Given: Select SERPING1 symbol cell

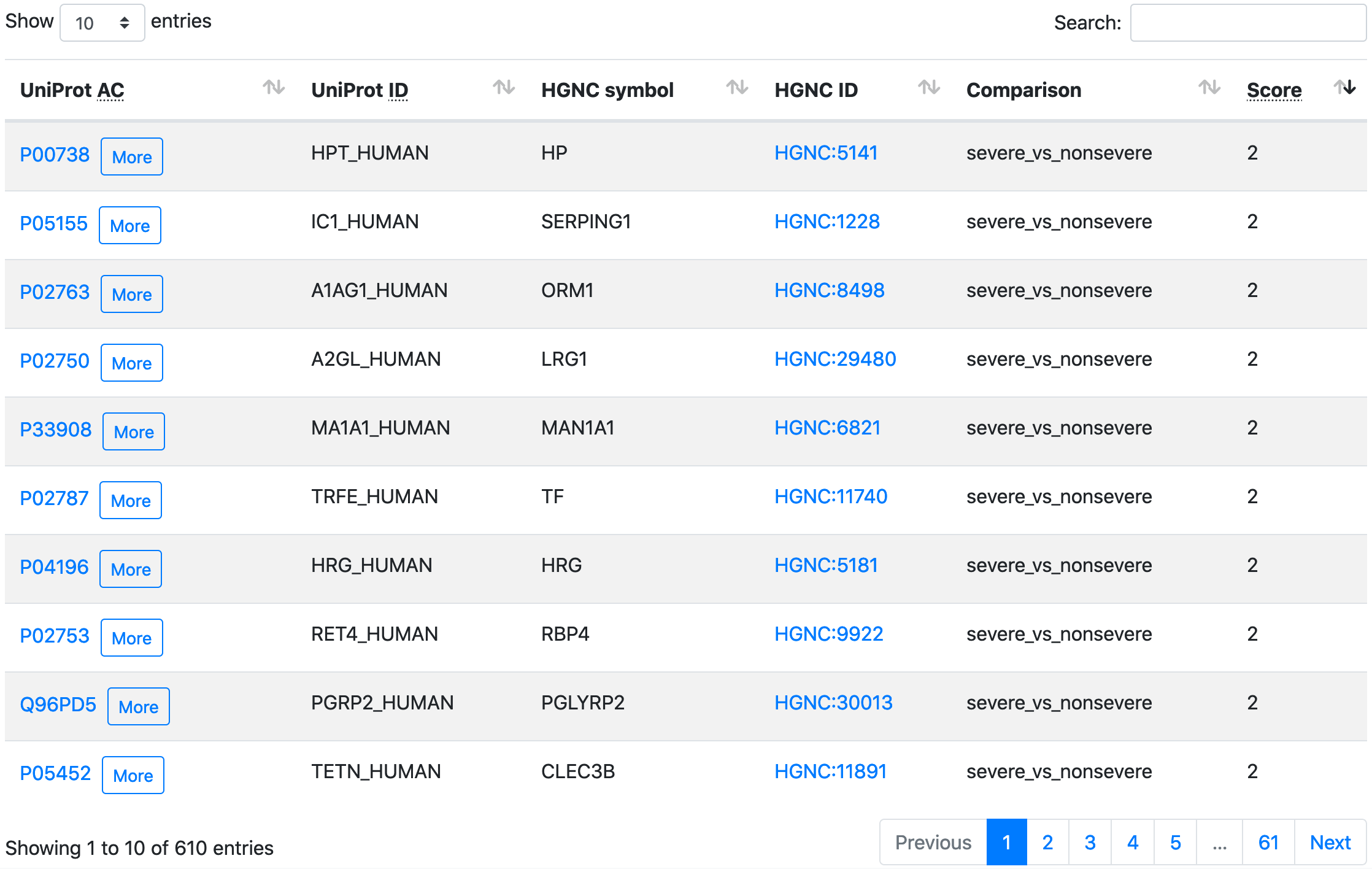Looking at the screenshot, I should pyautogui.click(x=586, y=222).
